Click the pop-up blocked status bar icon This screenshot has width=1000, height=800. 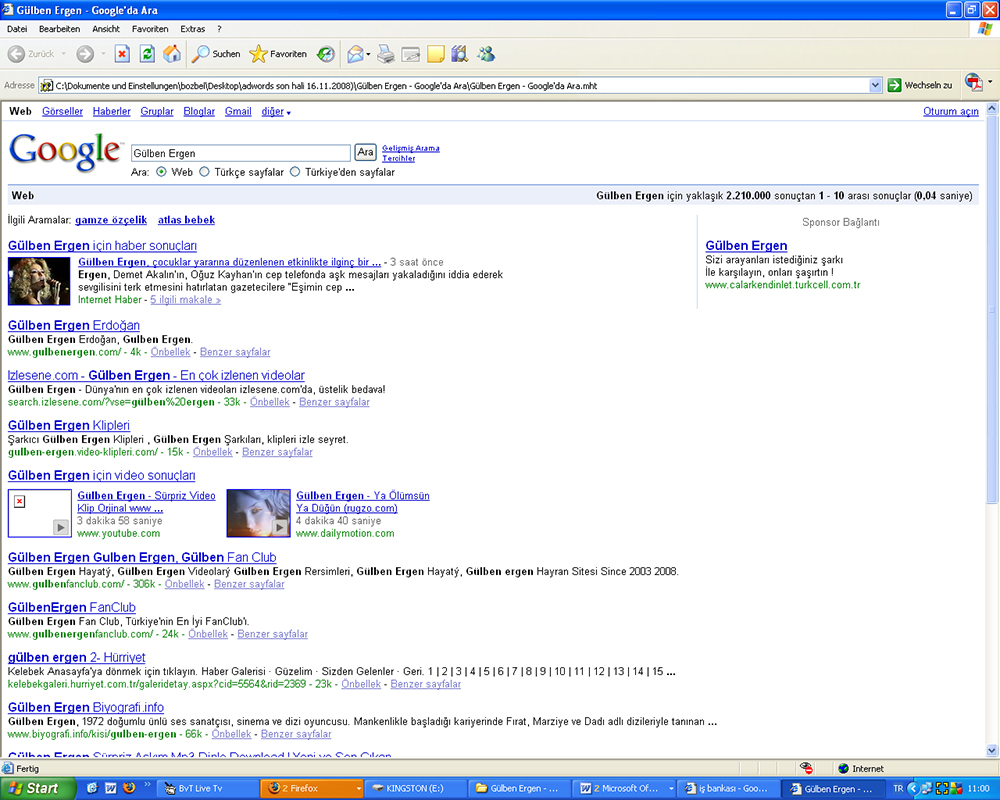(x=806, y=769)
